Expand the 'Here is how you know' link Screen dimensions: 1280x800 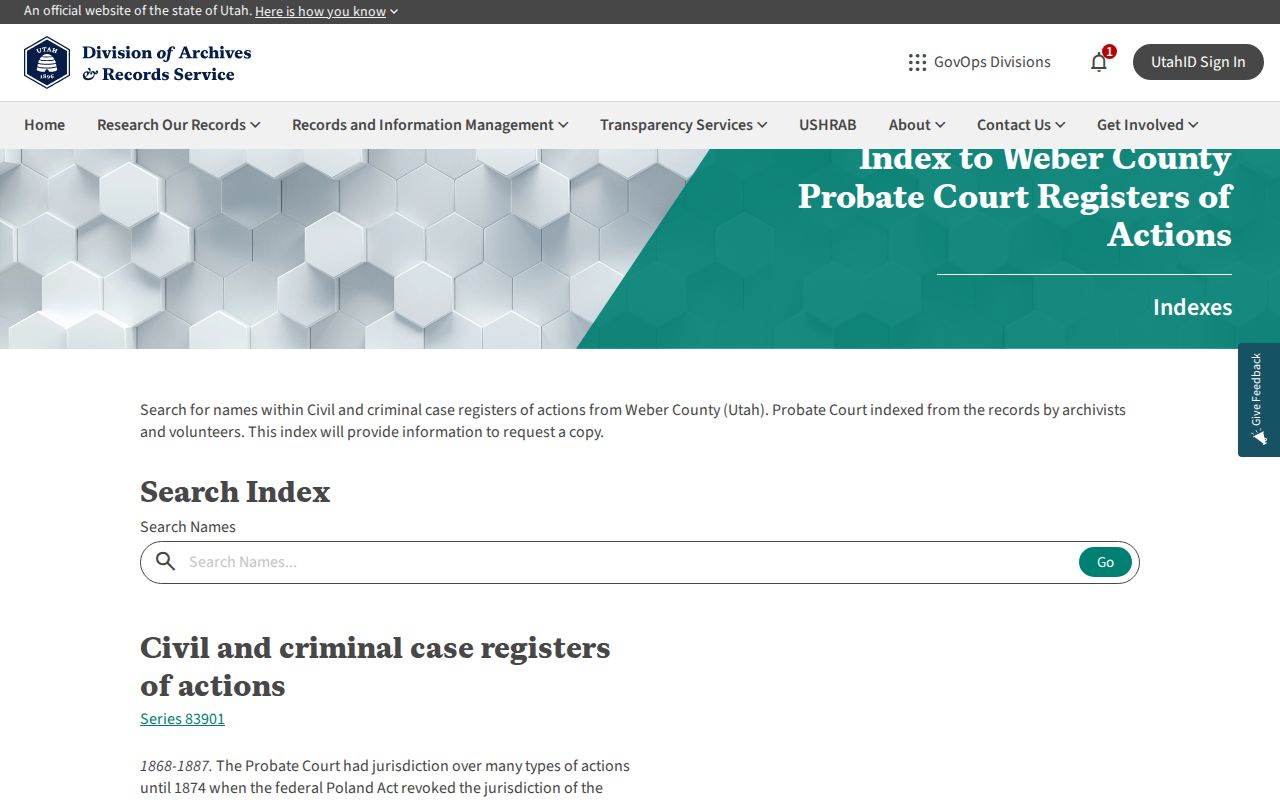point(327,11)
